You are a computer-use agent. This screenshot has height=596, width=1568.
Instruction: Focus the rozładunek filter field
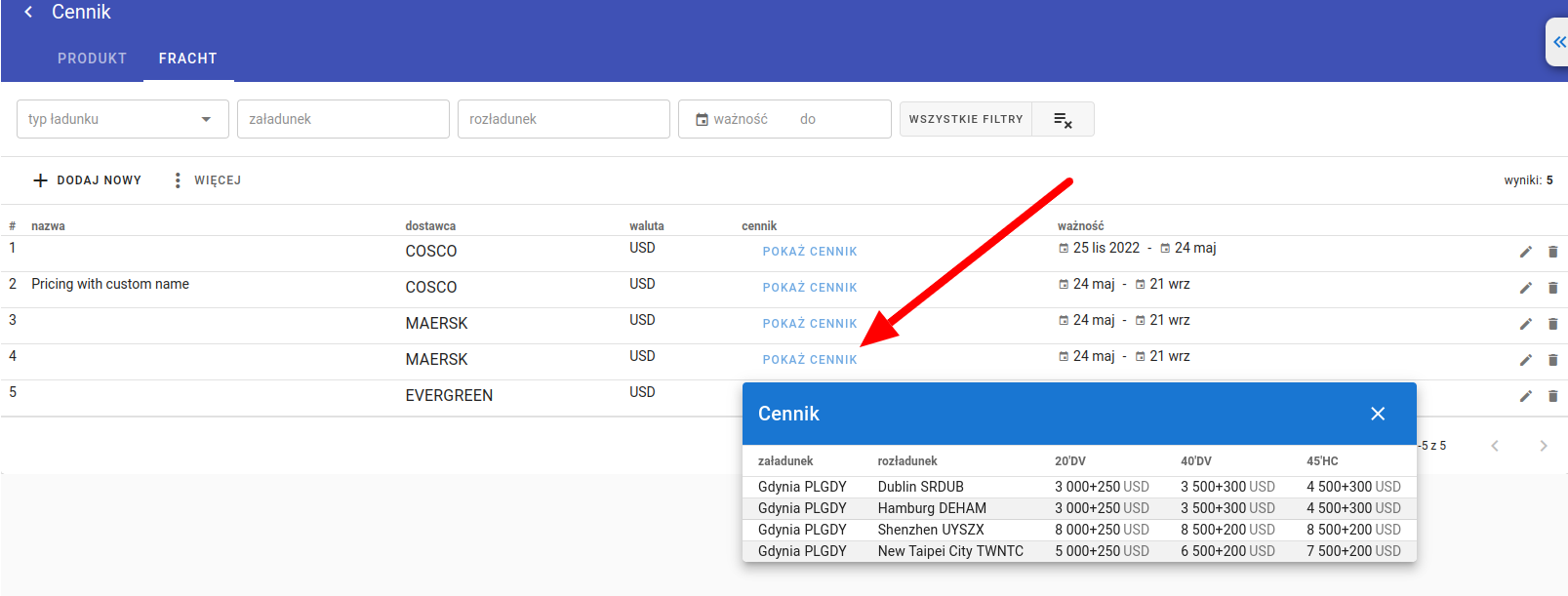click(564, 119)
